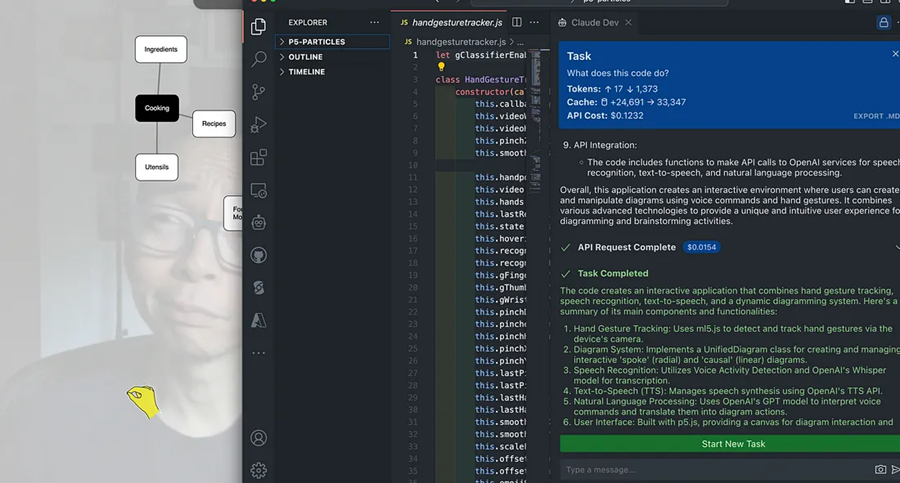Open the Remote Explorer view
Viewport: 900px width, 483px height.
coord(258,190)
